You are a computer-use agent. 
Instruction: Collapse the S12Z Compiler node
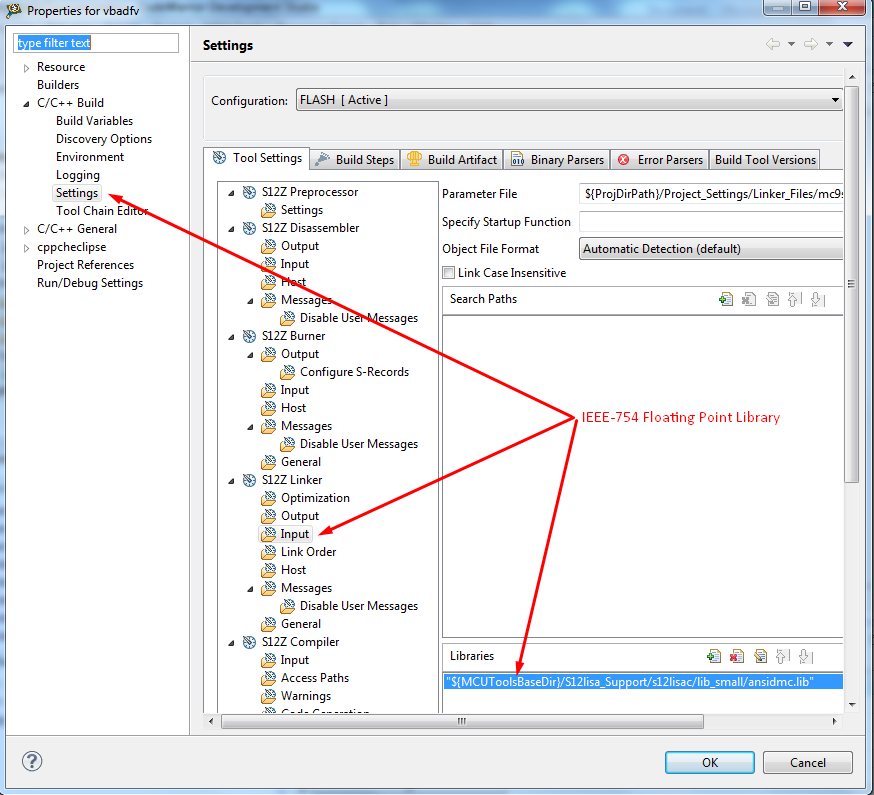click(x=231, y=643)
